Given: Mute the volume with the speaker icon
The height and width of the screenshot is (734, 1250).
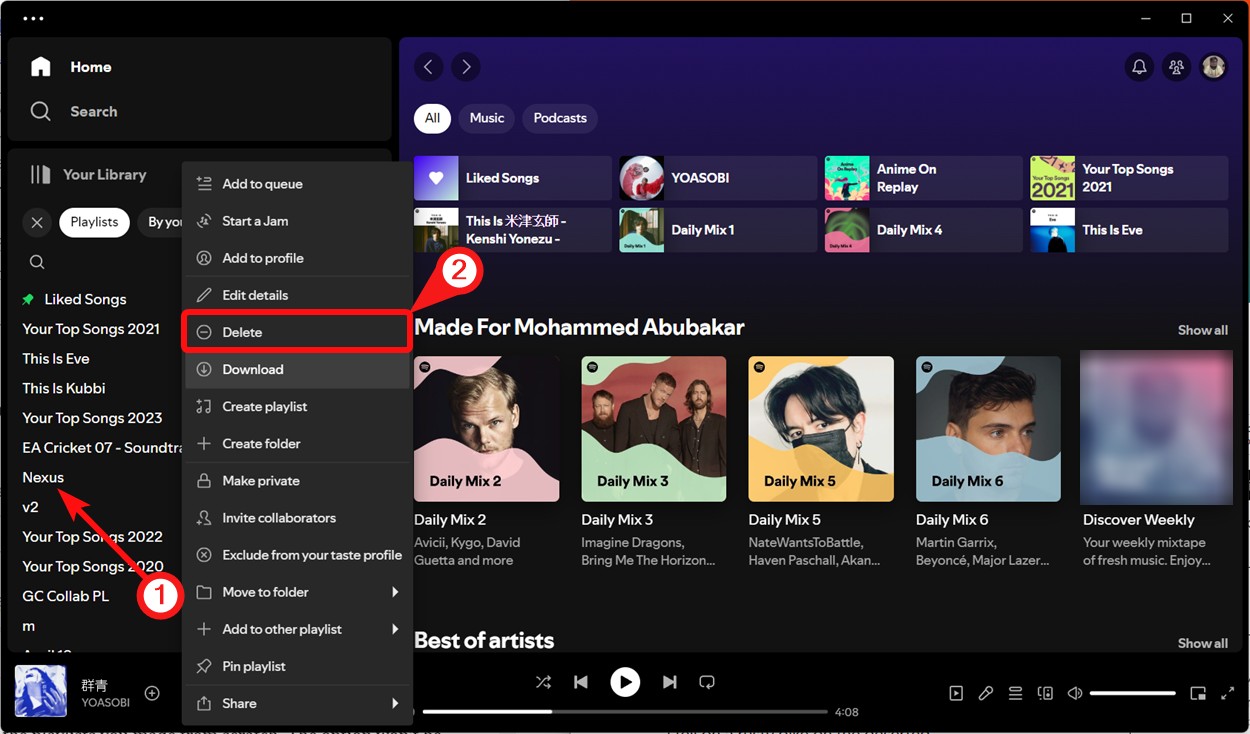Looking at the screenshot, I should [1074, 692].
